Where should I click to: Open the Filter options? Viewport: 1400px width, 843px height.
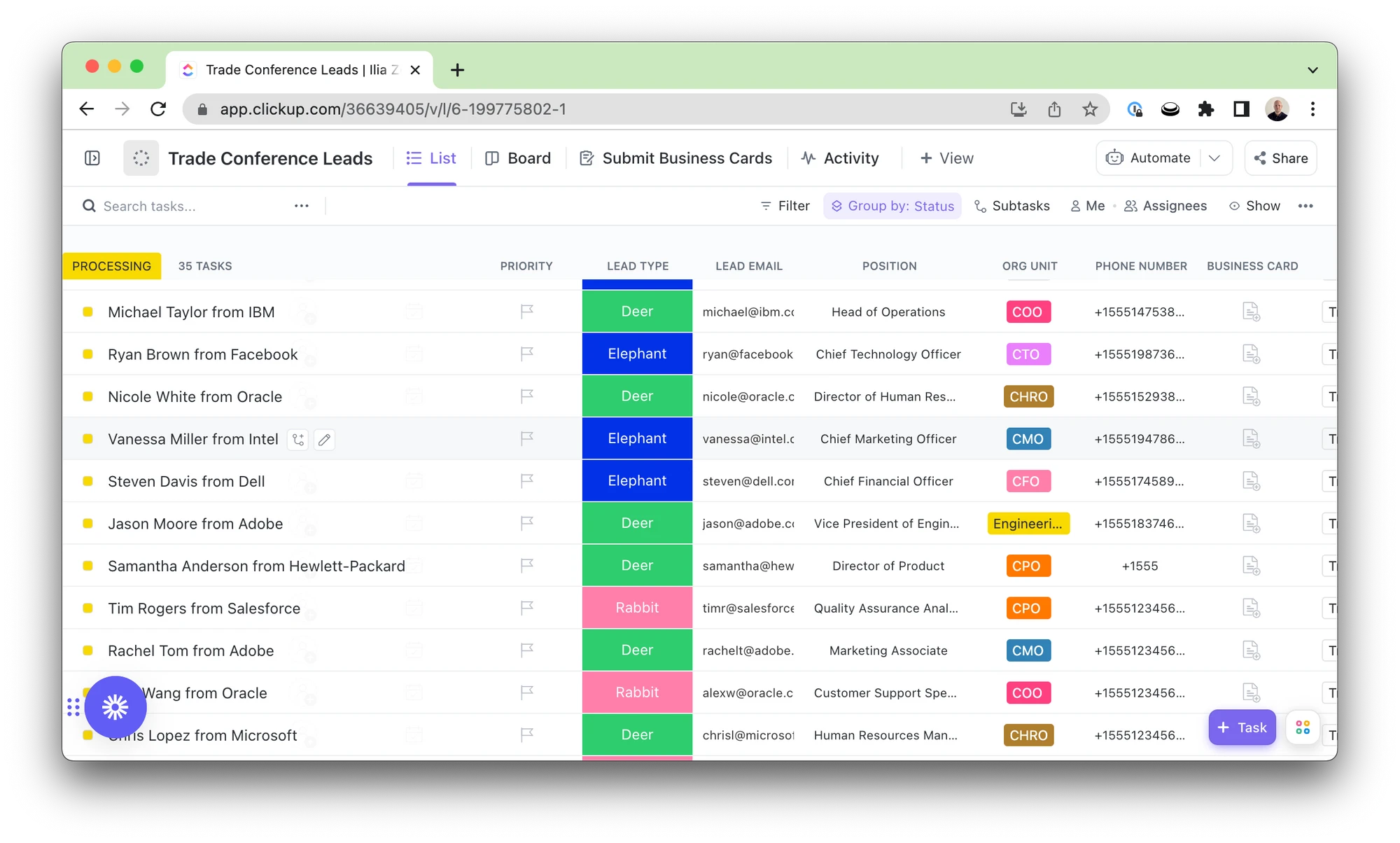(x=785, y=206)
